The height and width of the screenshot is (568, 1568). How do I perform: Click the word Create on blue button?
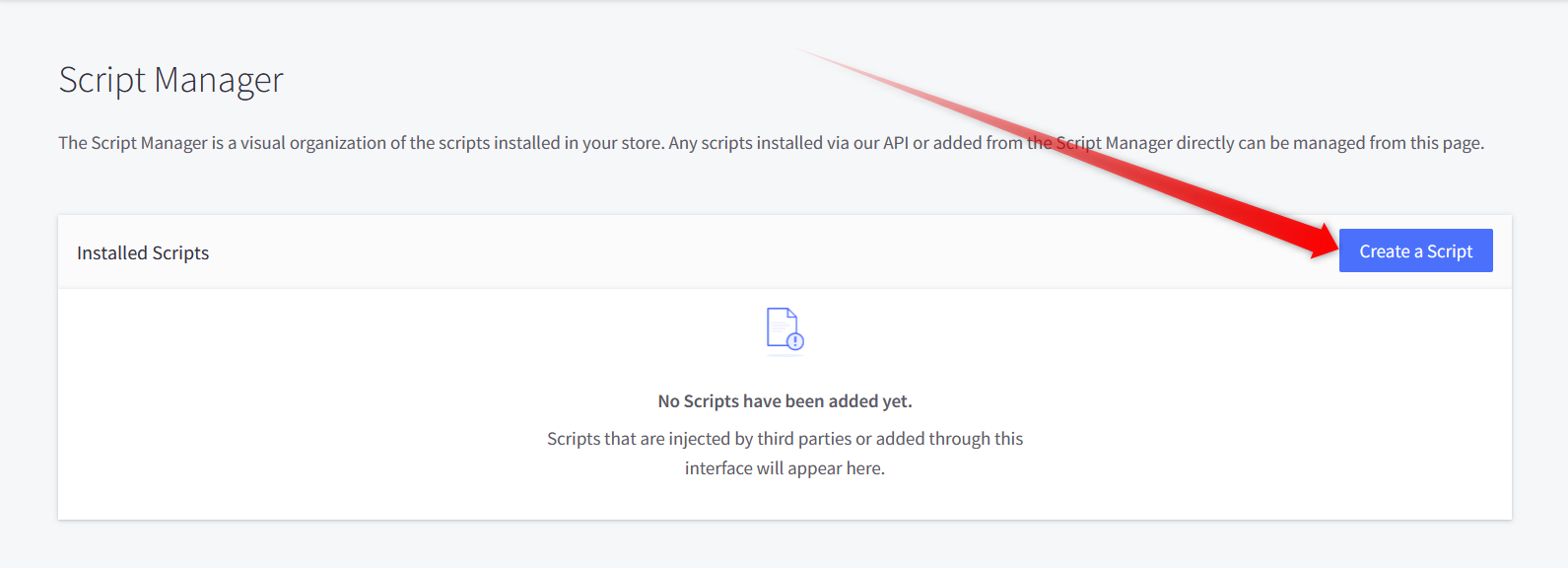pos(1384,251)
